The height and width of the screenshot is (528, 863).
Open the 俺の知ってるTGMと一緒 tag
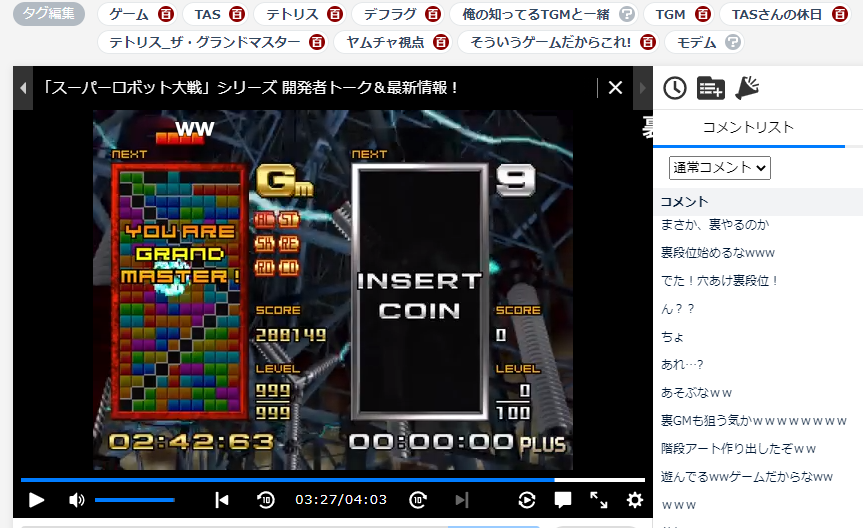click(536, 14)
